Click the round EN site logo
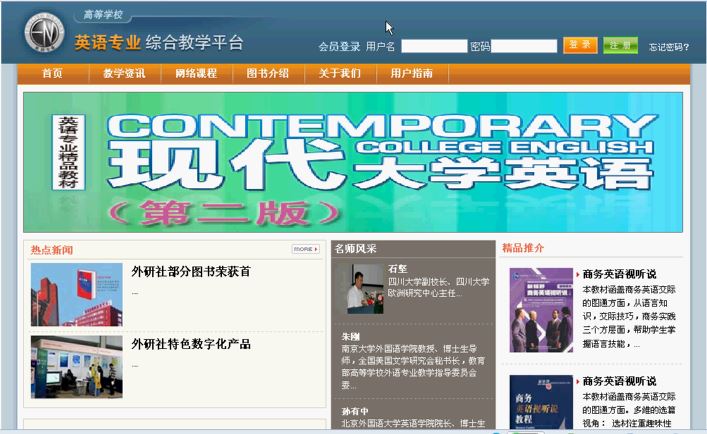 (44, 32)
